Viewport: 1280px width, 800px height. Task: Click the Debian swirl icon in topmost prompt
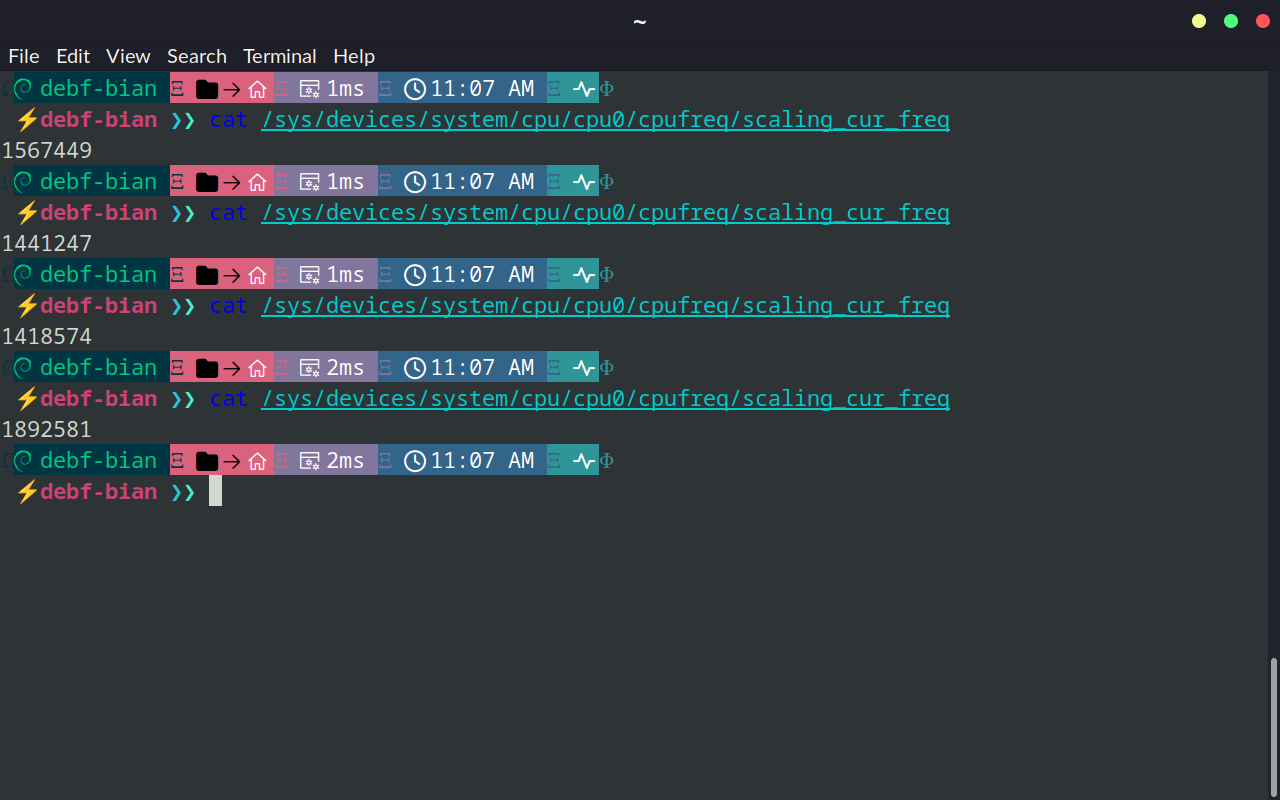[23, 89]
